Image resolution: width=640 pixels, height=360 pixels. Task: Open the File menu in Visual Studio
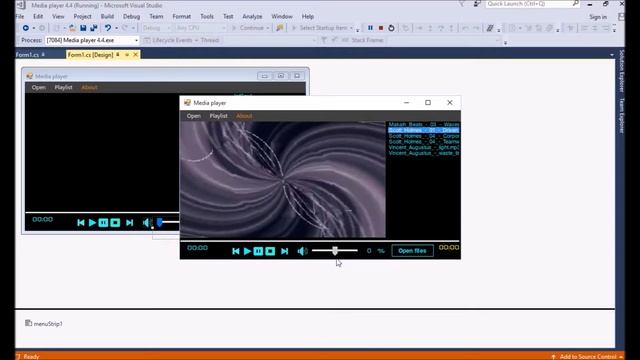pos(20,17)
